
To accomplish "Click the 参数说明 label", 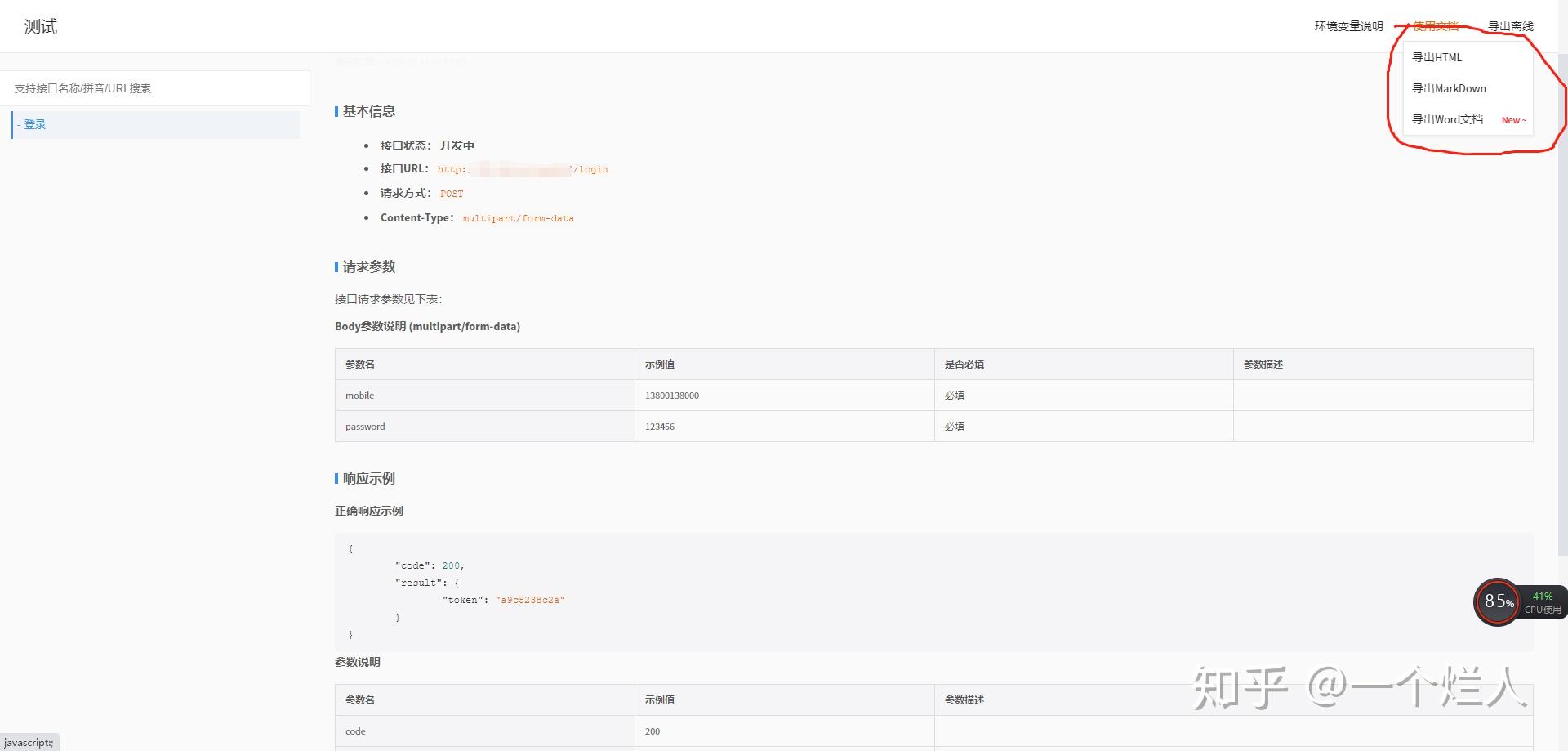I will click(358, 662).
